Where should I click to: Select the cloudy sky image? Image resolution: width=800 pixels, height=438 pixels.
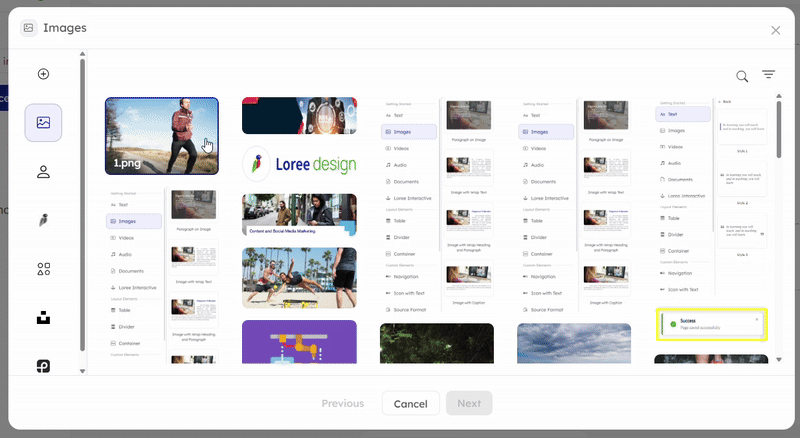point(574,343)
